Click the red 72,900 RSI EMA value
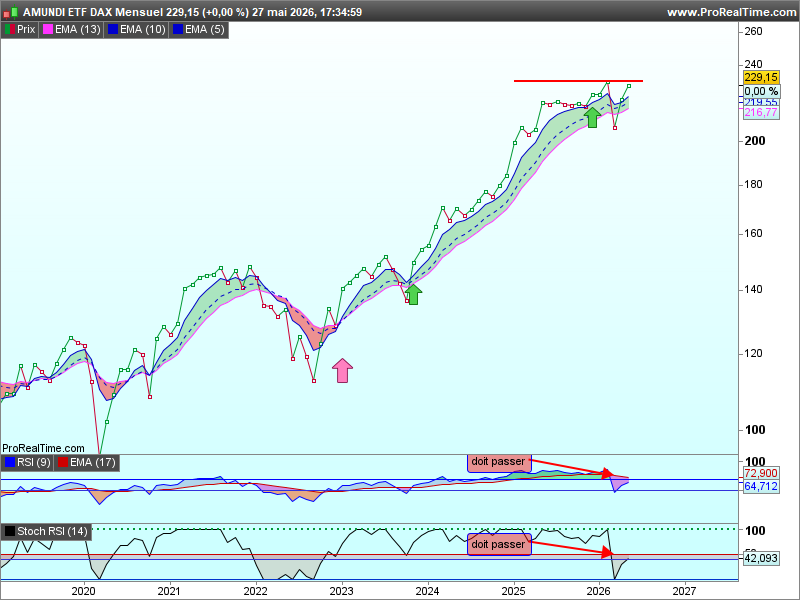This screenshot has height=600, width=800. (x=761, y=473)
